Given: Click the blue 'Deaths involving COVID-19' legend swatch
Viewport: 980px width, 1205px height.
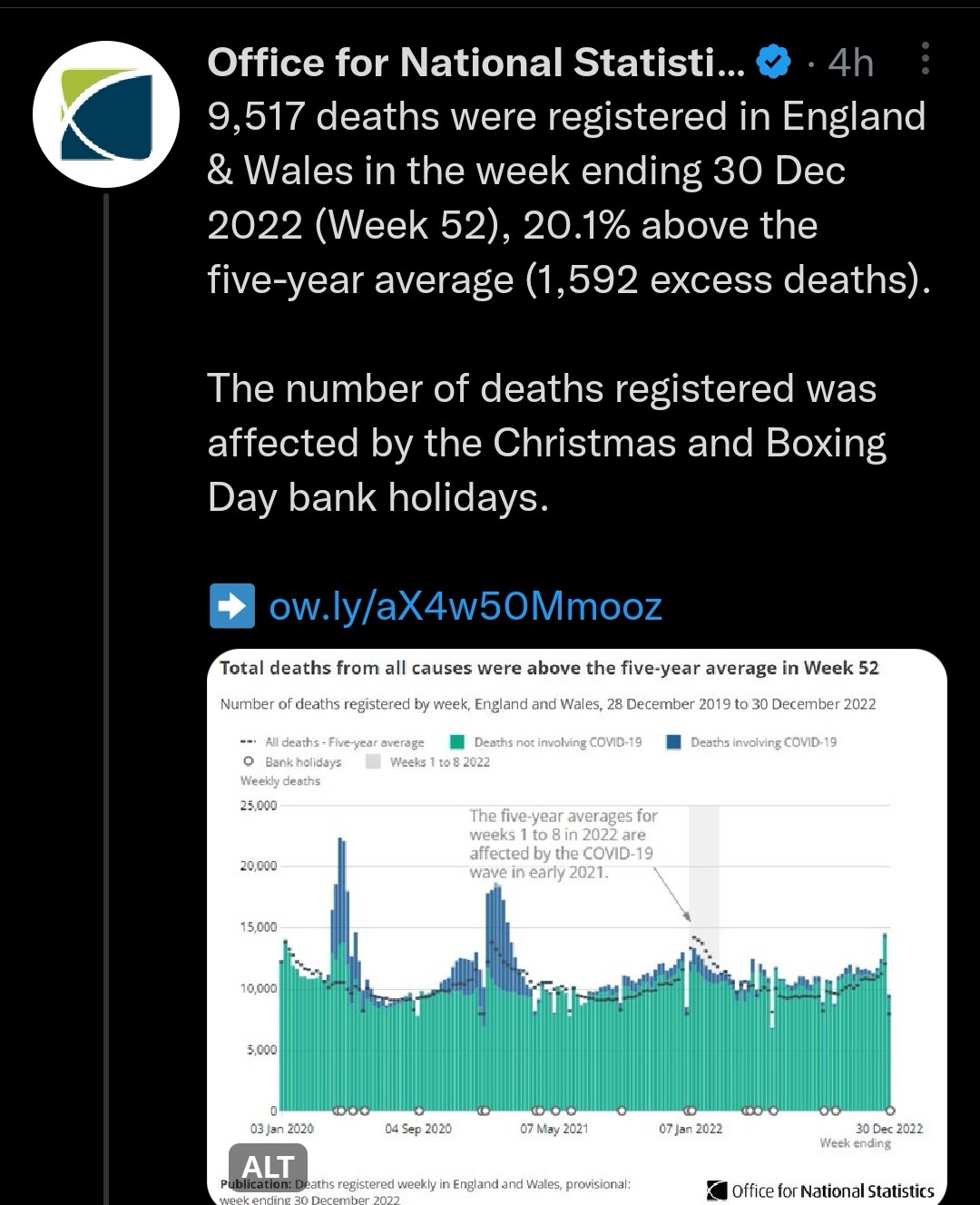Looking at the screenshot, I should click(673, 742).
